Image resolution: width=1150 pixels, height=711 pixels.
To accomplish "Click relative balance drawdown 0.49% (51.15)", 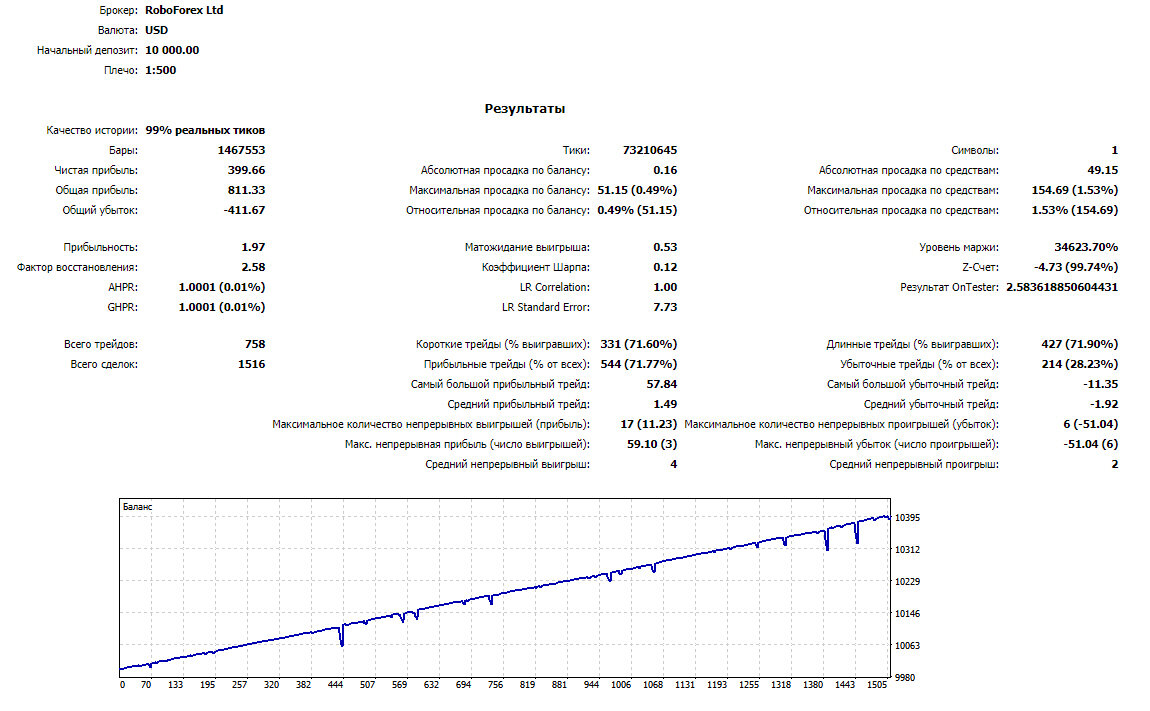I will [x=637, y=210].
